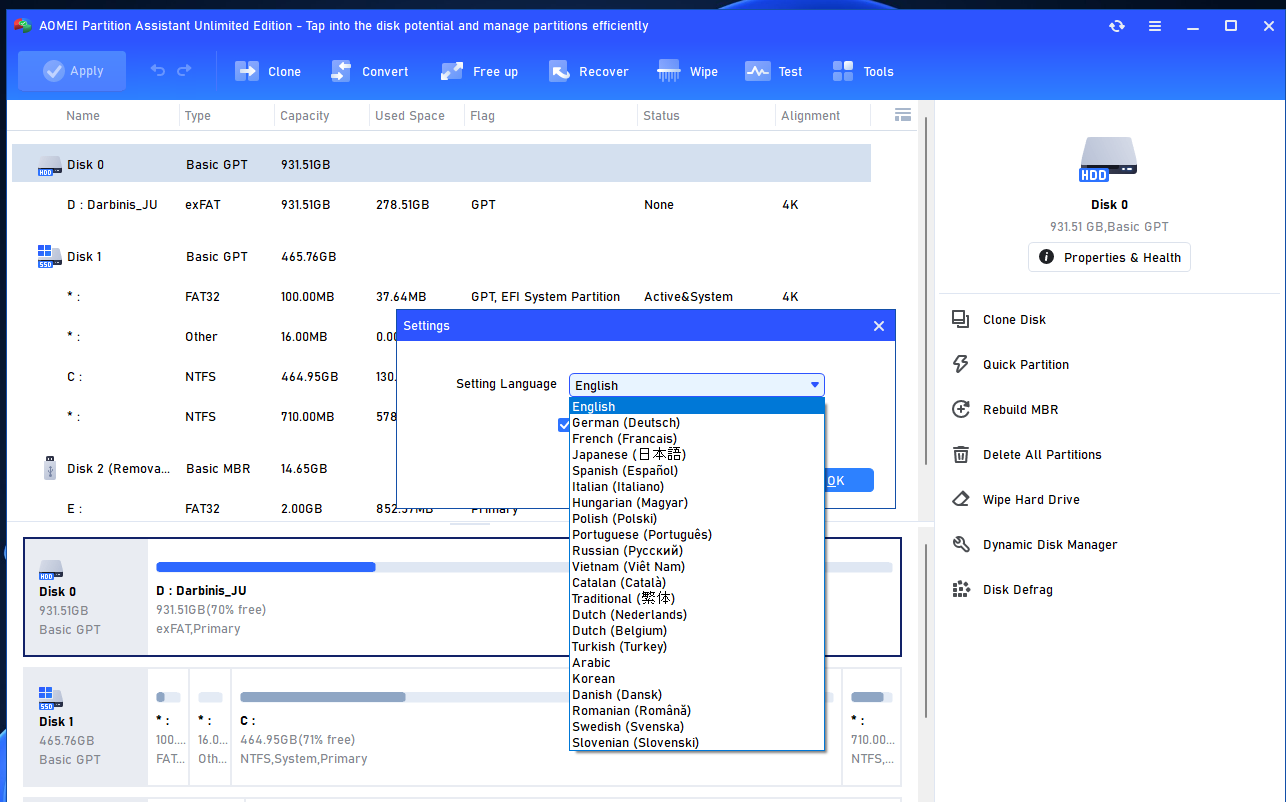Screen dimensions: 1286x802
Task: Open the Free up tool
Action: pos(479,71)
